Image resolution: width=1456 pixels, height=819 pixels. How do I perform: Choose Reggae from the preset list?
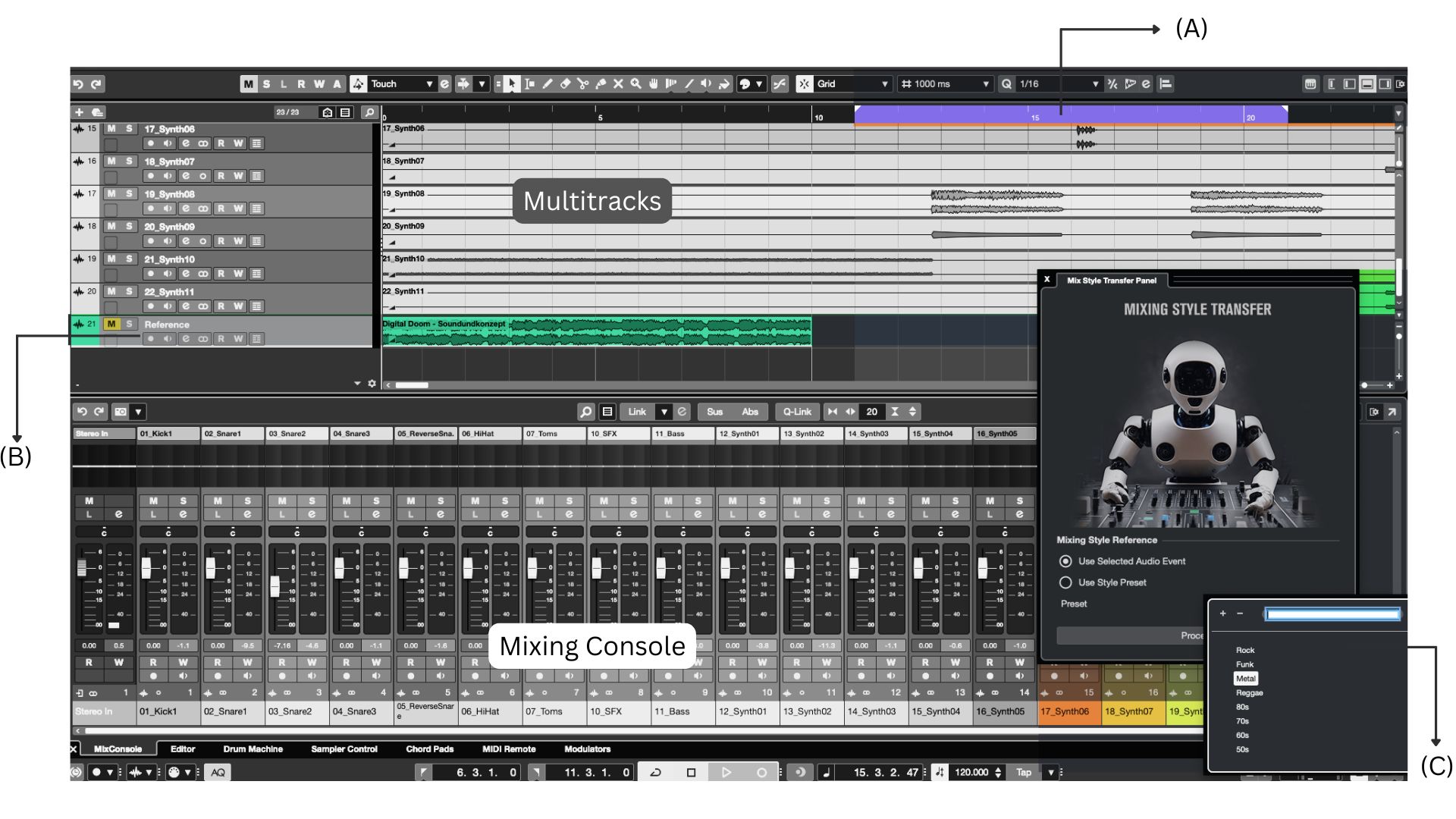click(1250, 693)
